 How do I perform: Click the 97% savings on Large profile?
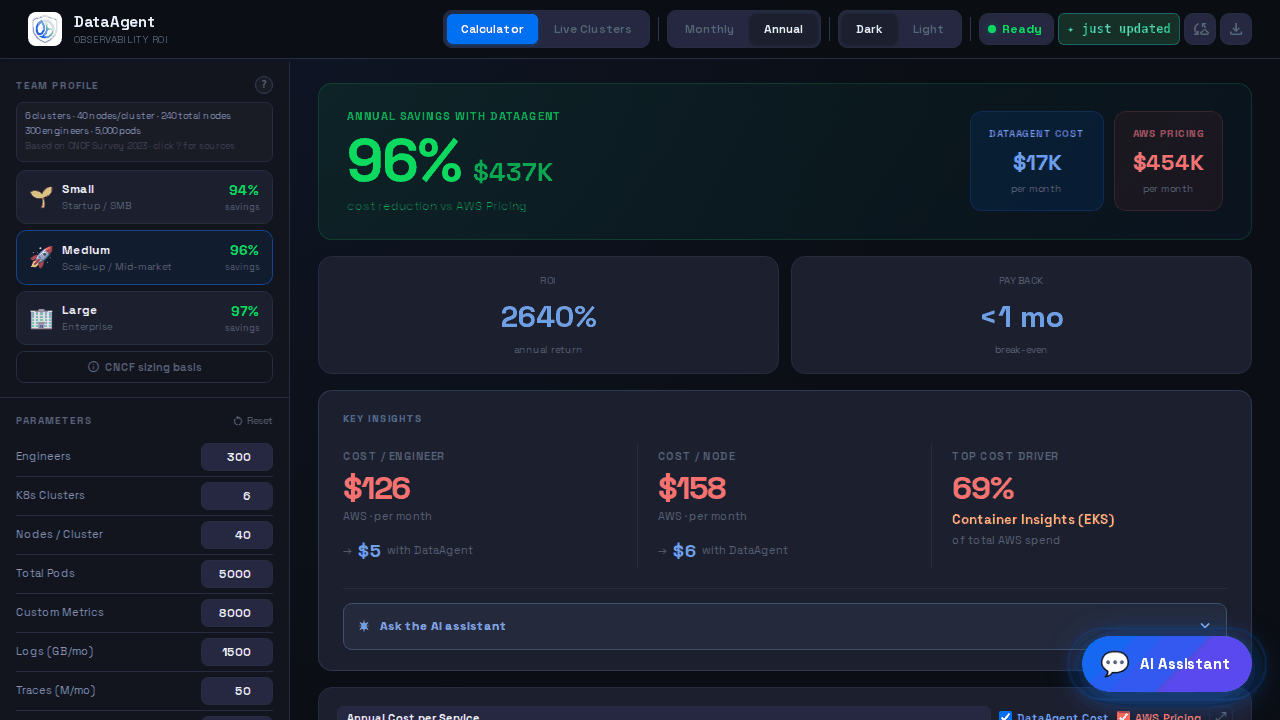tap(243, 311)
